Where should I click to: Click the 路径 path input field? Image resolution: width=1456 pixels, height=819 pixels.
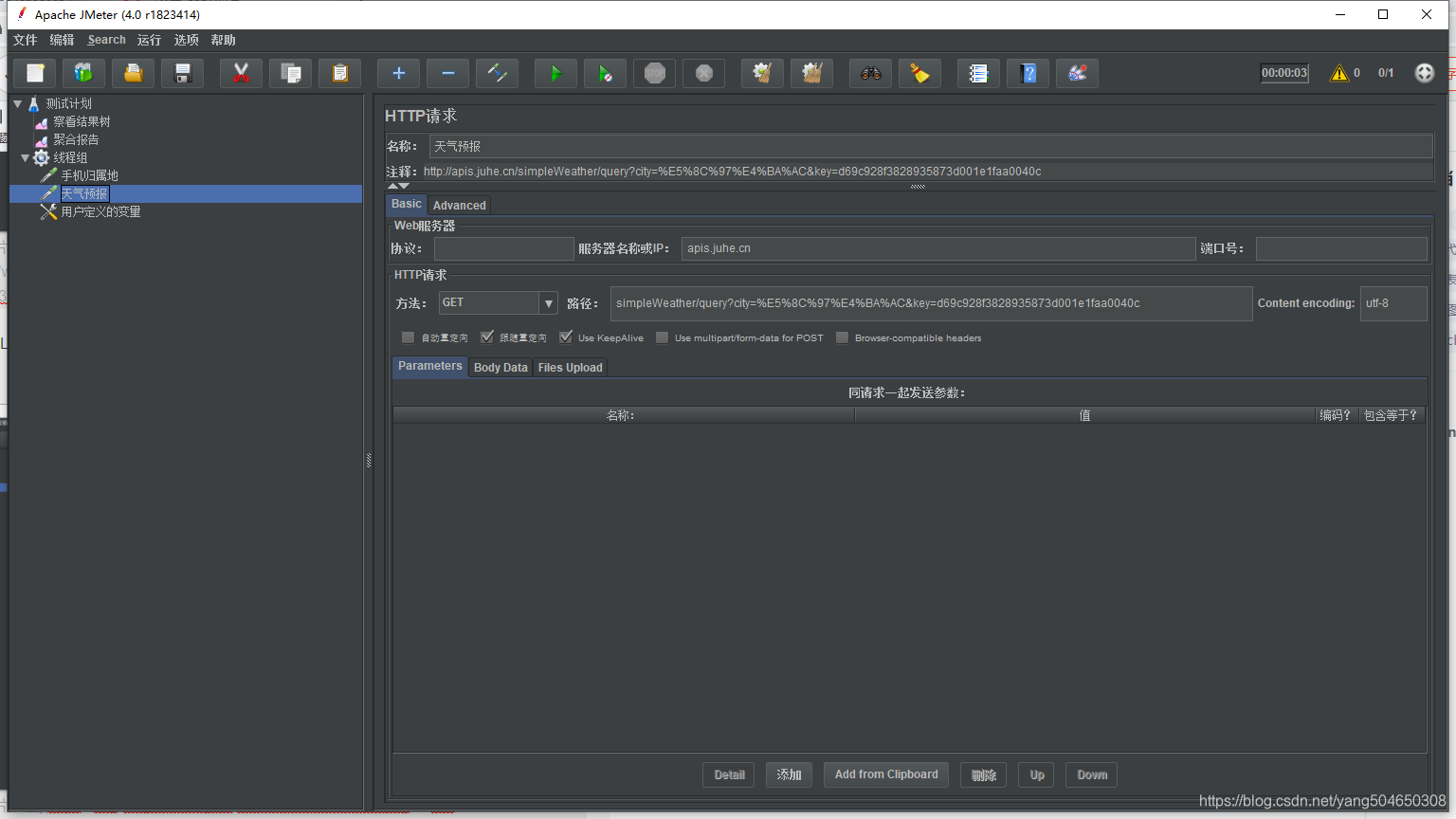932,303
